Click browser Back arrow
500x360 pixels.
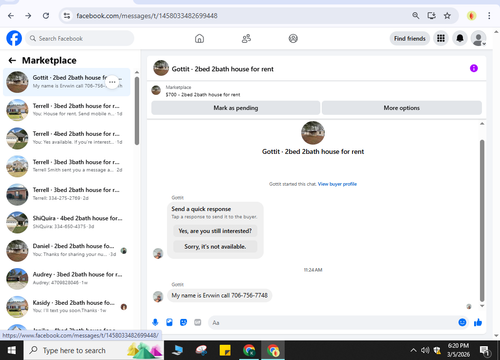click(11, 16)
